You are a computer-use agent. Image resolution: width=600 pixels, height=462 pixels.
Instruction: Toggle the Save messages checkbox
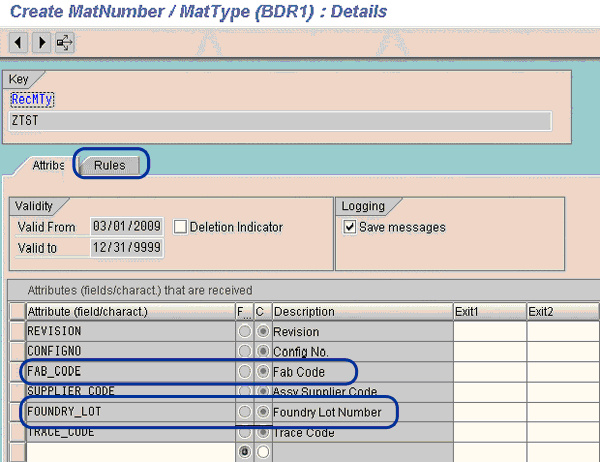[x=349, y=227]
